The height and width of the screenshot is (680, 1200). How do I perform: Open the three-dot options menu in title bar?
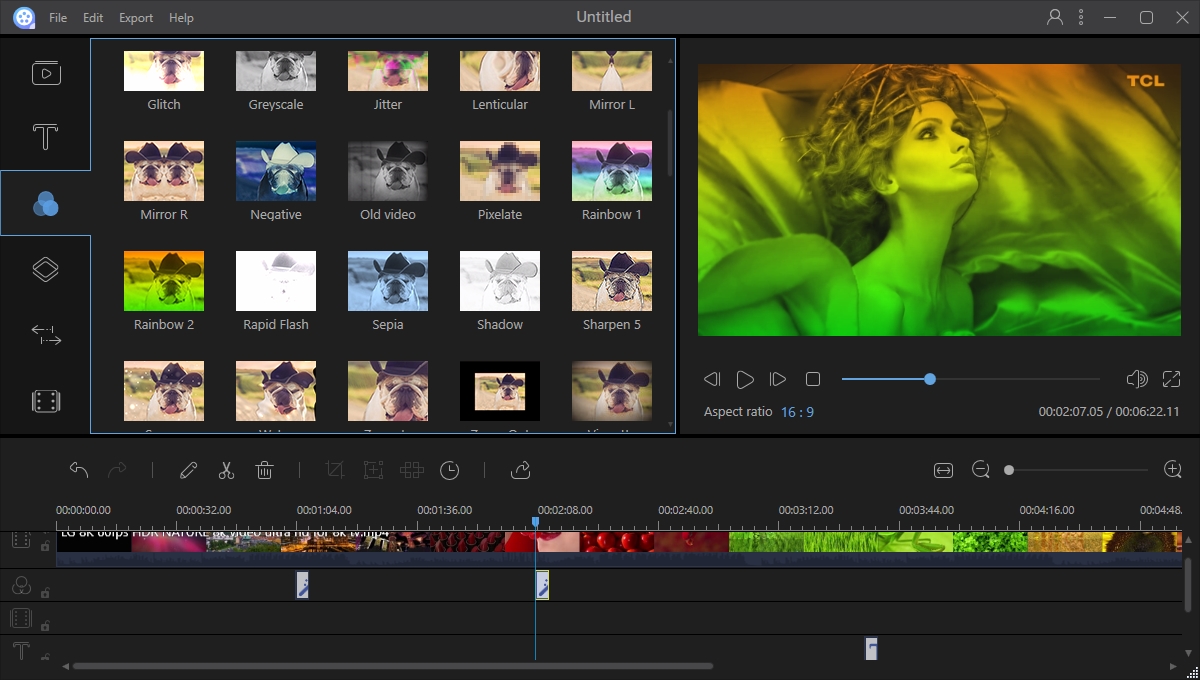(1081, 17)
